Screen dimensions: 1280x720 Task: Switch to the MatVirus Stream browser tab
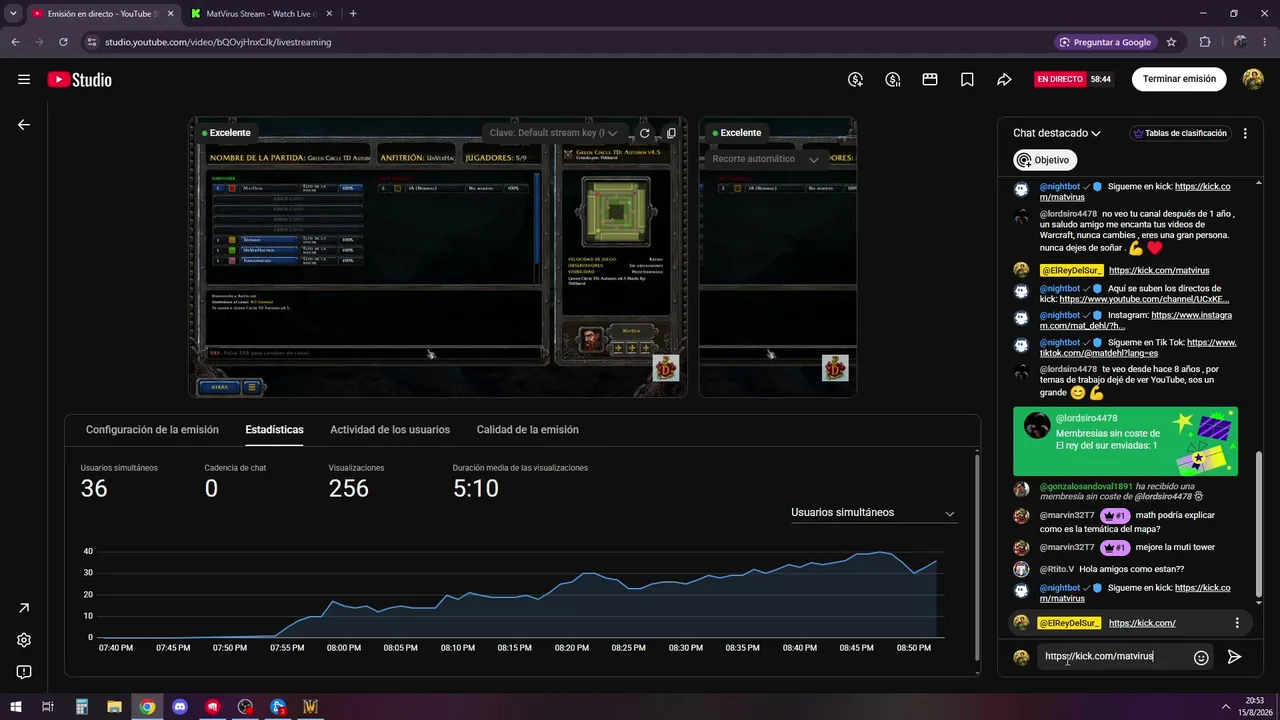(x=260, y=14)
